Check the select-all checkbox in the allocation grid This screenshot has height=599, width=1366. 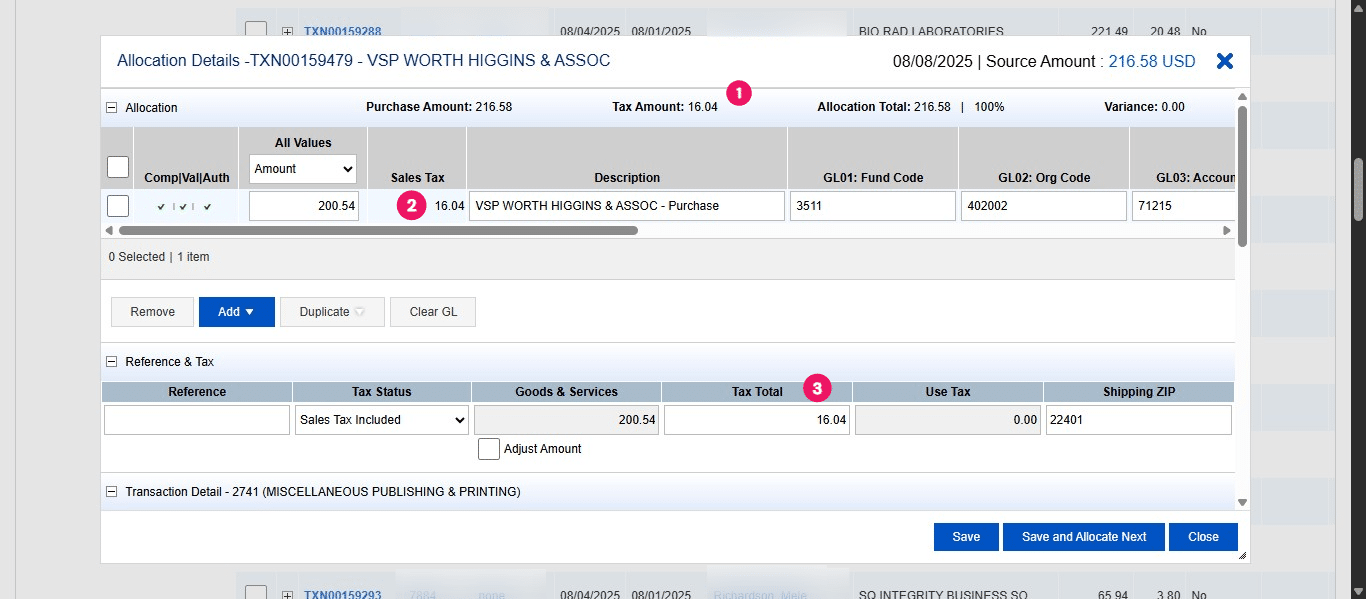pyautogui.click(x=117, y=166)
